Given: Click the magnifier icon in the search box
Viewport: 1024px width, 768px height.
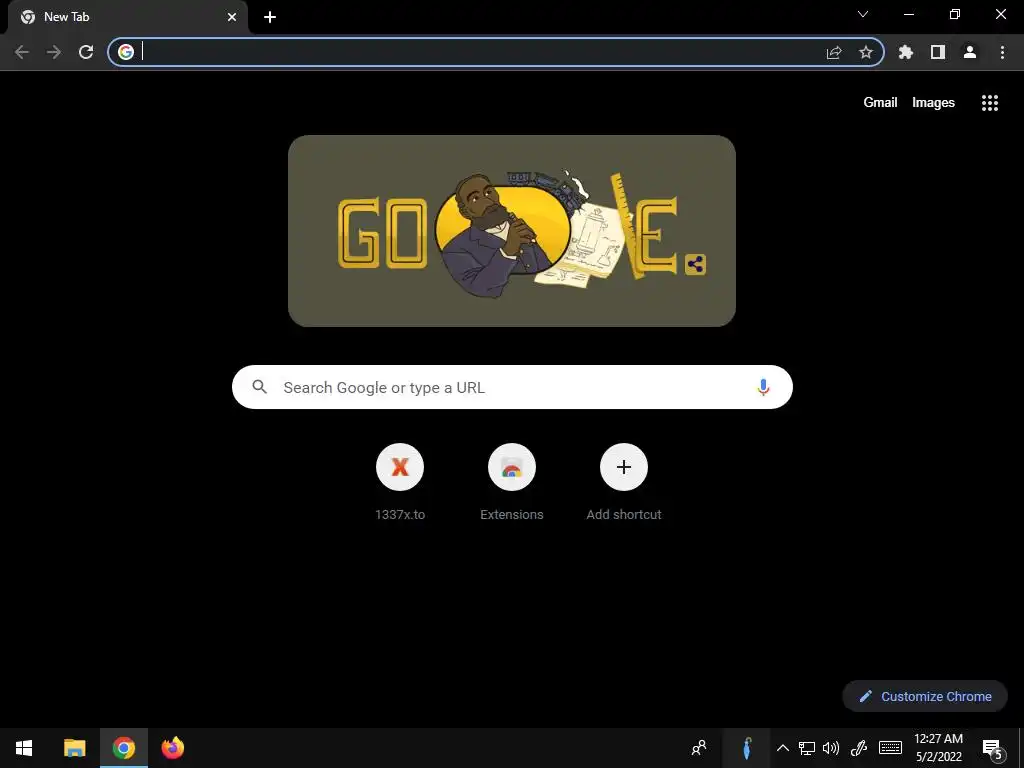Looking at the screenshot, I should click(x=260, y=387).
